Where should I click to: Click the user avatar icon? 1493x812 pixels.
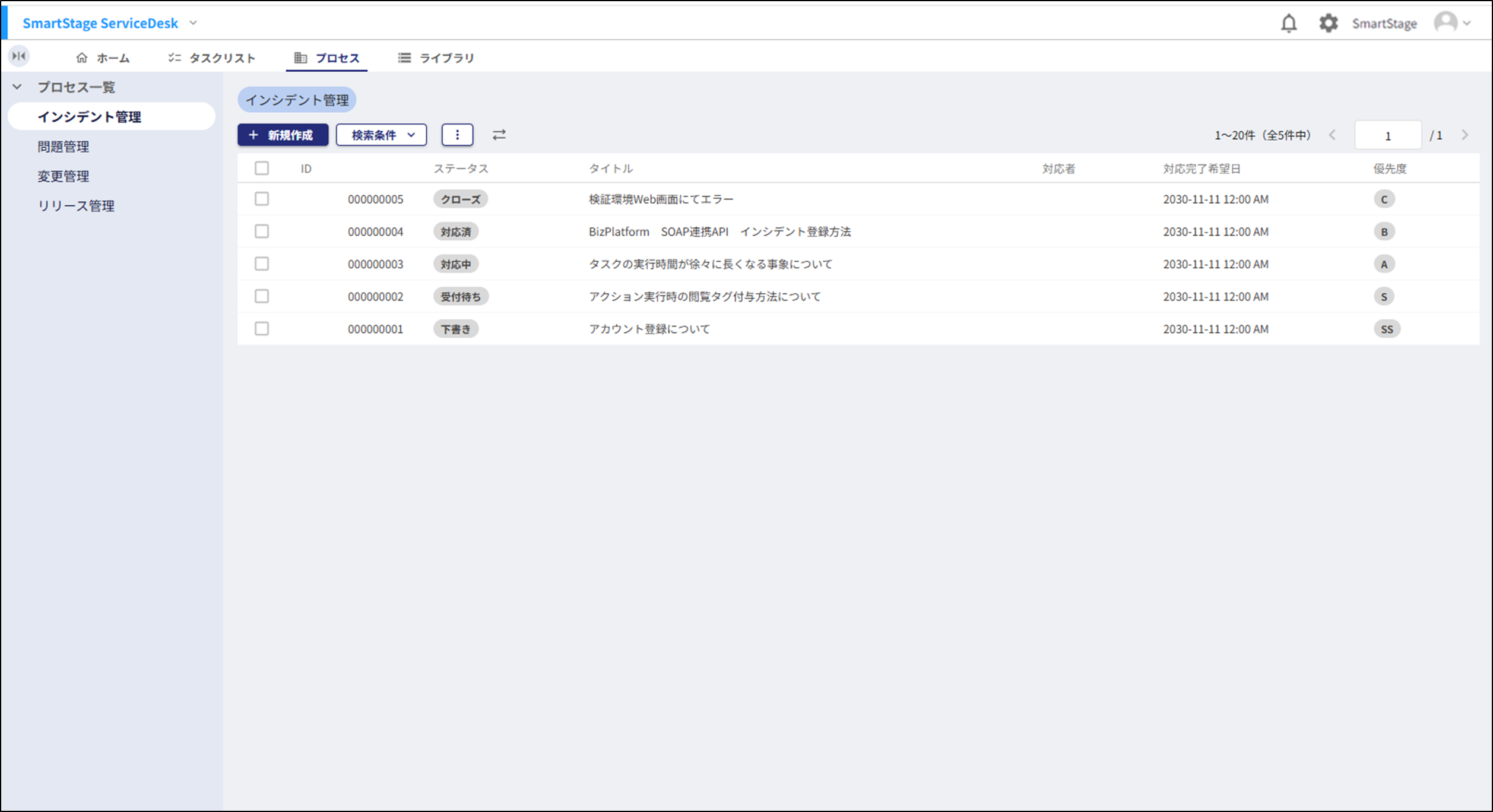click(x=1446, y=23)
